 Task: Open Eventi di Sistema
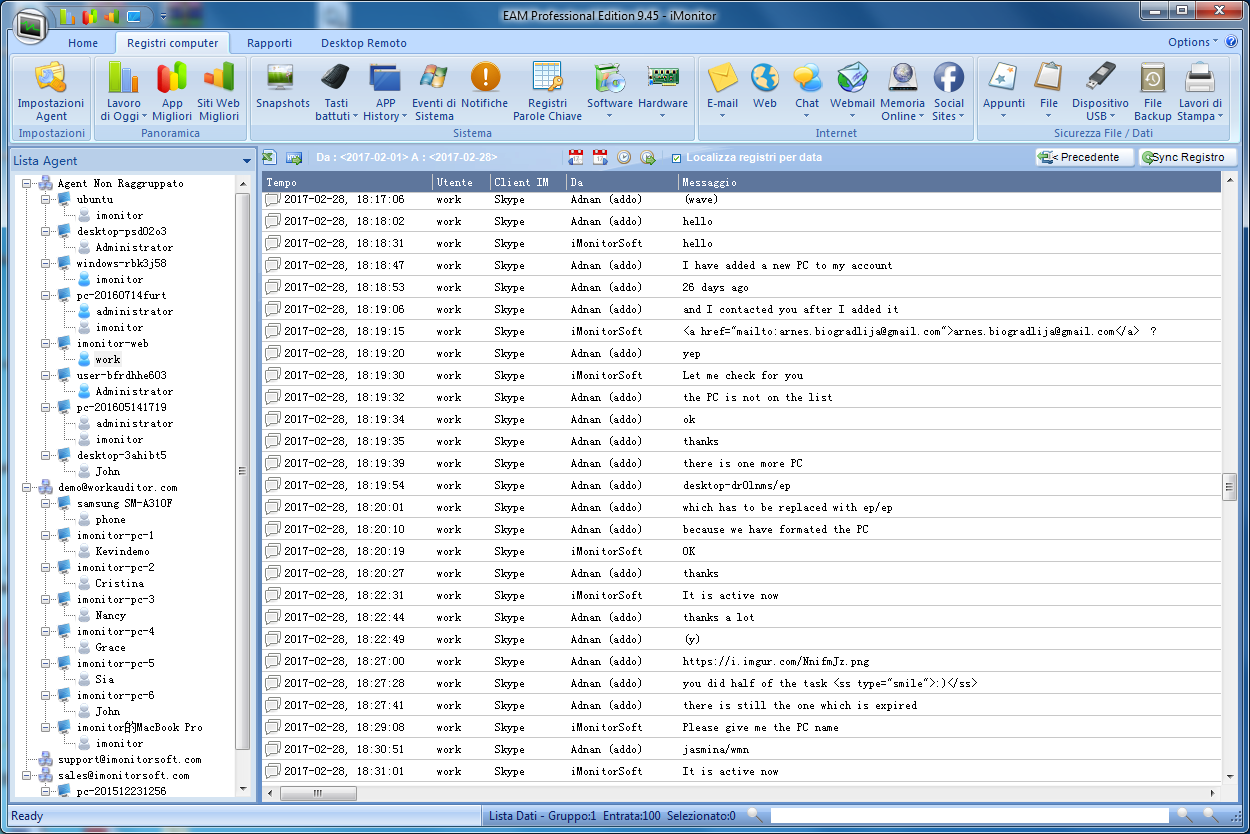coord(434,91)
